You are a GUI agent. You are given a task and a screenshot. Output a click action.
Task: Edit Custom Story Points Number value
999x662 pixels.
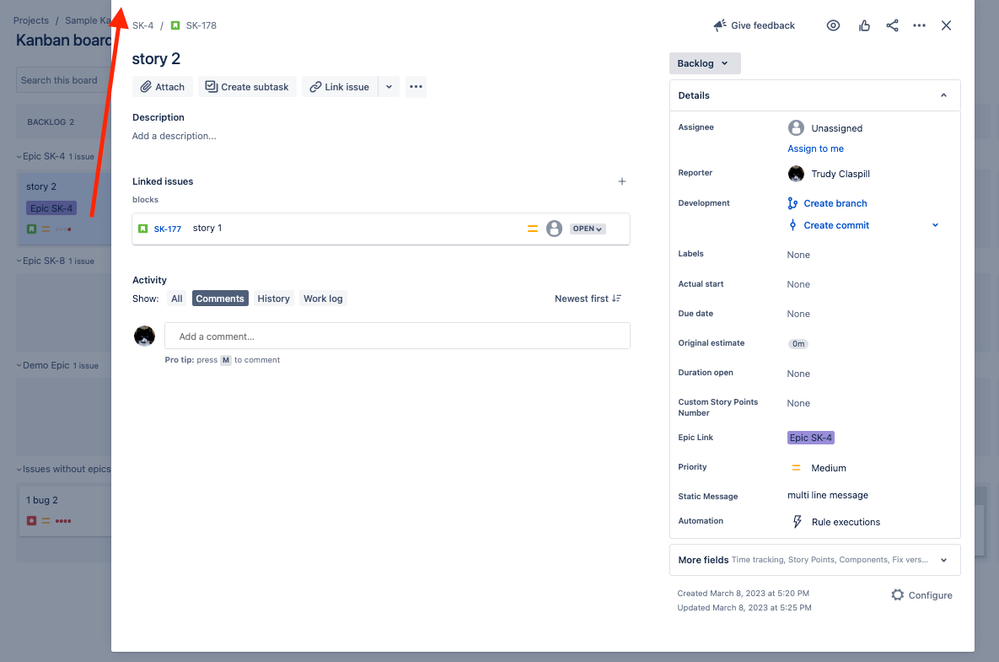click(798, 403)
